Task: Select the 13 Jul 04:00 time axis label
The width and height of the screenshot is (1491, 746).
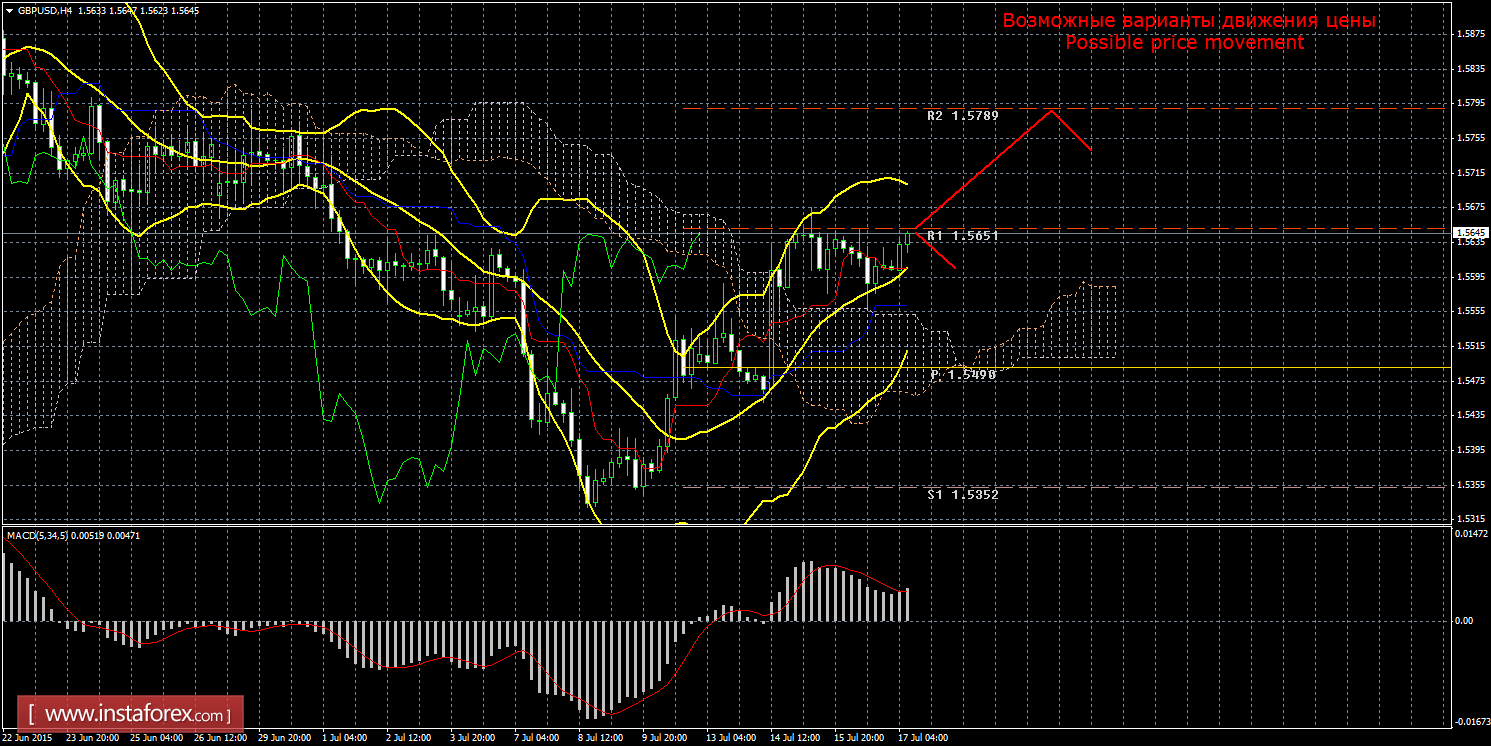Action: pos(730,739)
